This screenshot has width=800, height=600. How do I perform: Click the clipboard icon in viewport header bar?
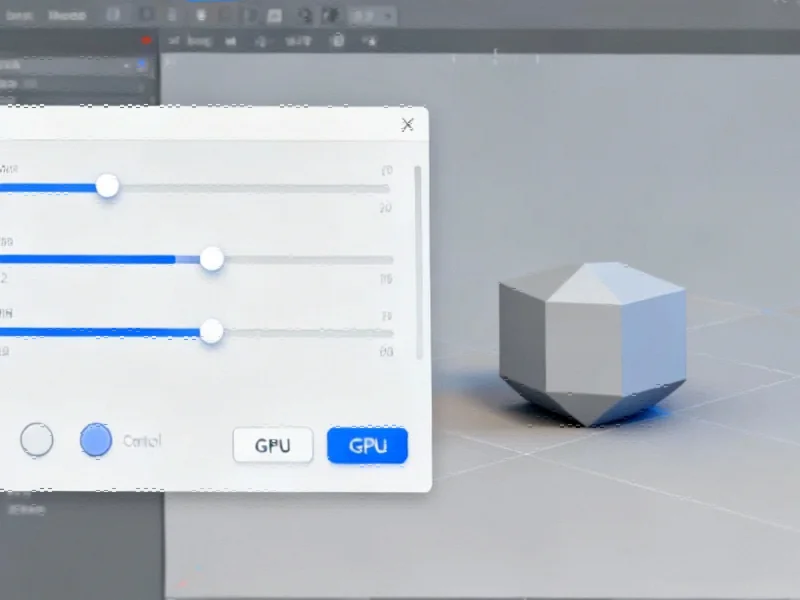[x=337, y=40]
